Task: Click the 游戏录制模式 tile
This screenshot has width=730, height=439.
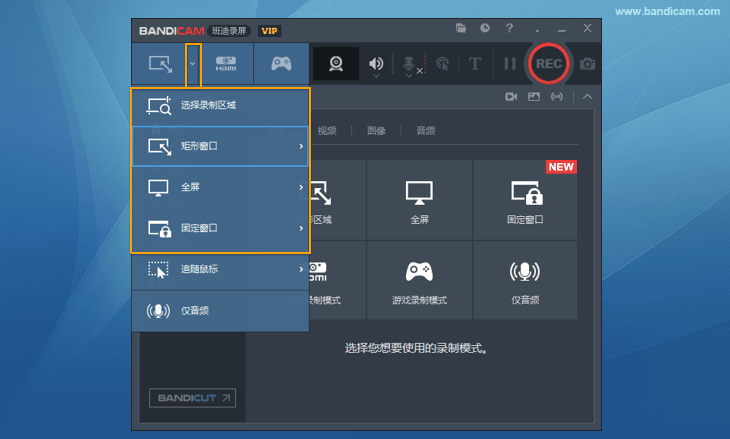Action: (x=419, y=280)
